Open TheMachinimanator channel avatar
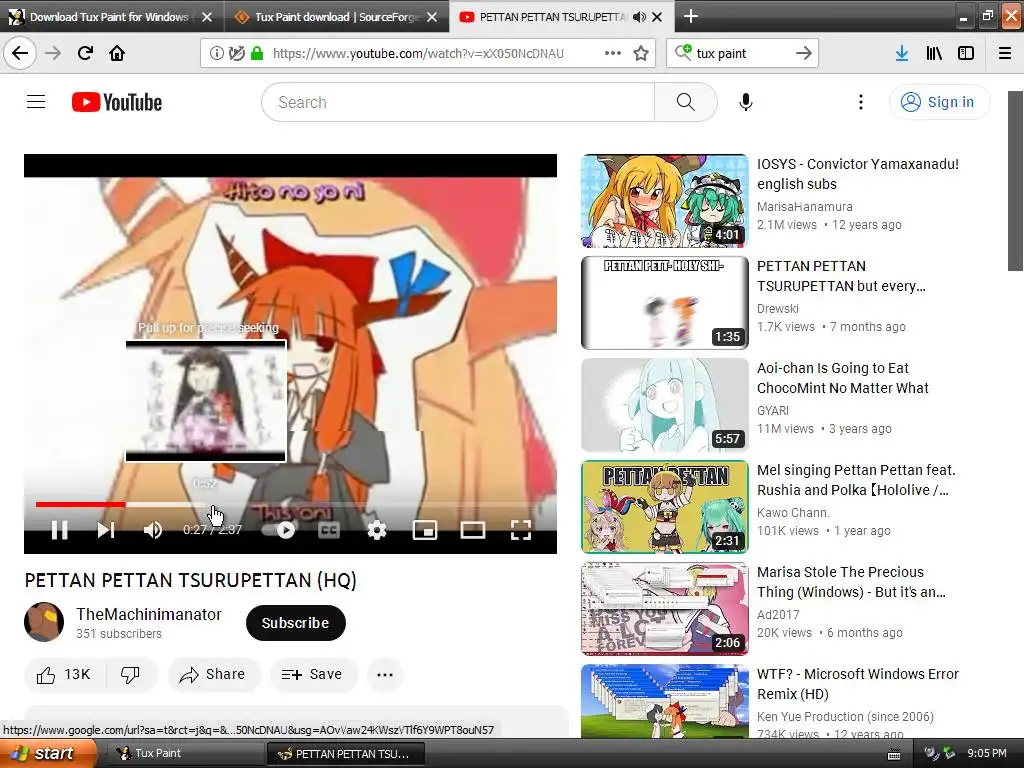Viewport: 1024px width, 768px height. pos(44,622)
